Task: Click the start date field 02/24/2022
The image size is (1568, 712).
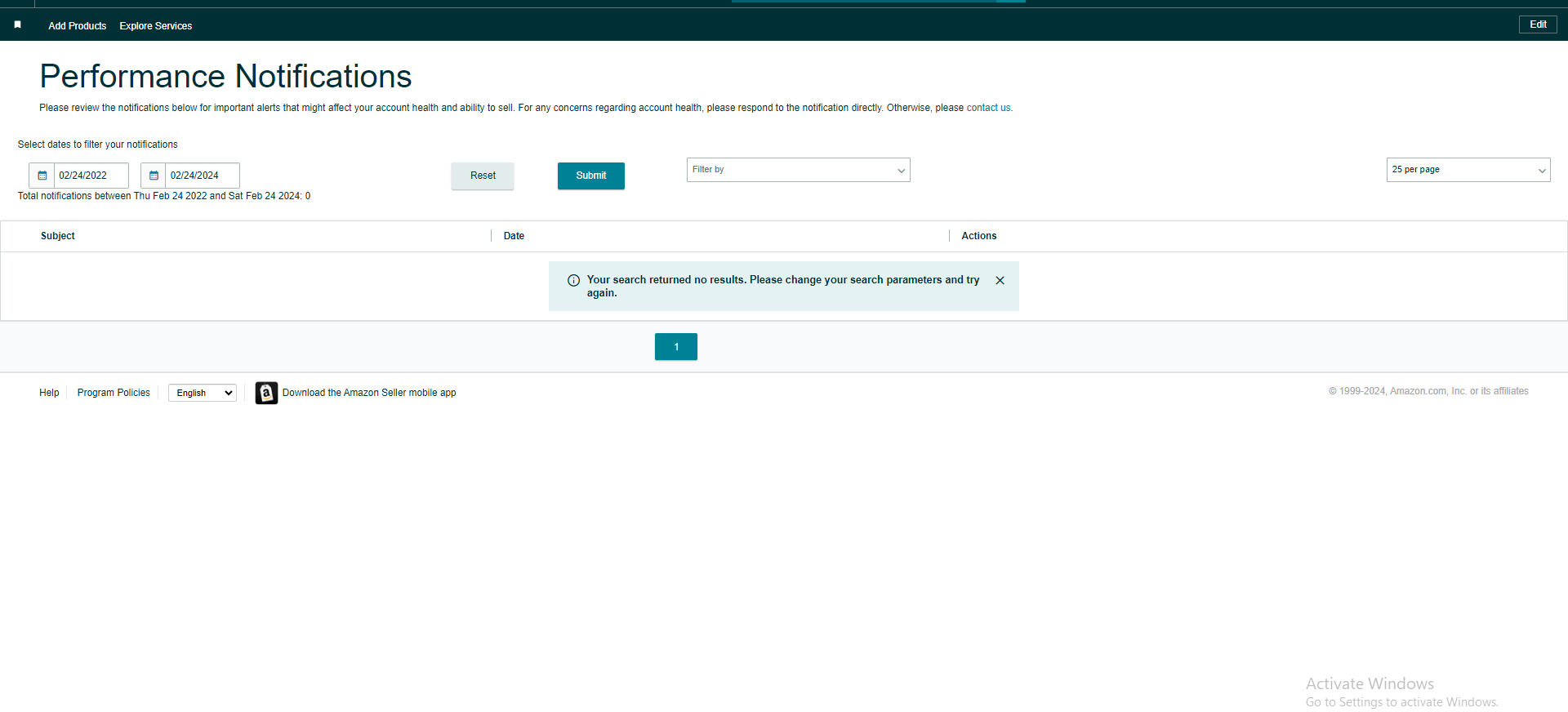Action: (x=91, y=176)
